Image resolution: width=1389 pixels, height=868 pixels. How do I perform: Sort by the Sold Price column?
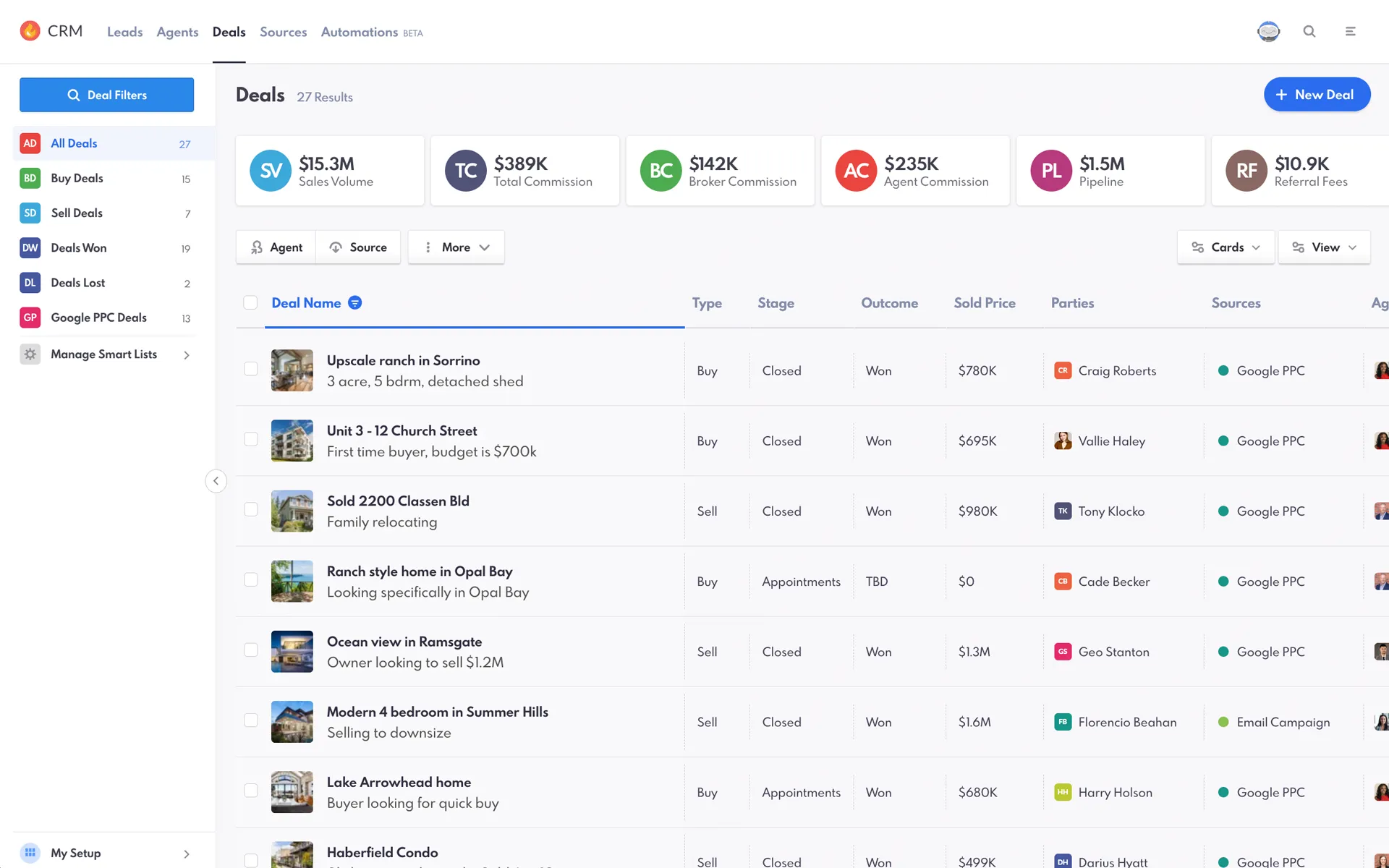[984, 303]
